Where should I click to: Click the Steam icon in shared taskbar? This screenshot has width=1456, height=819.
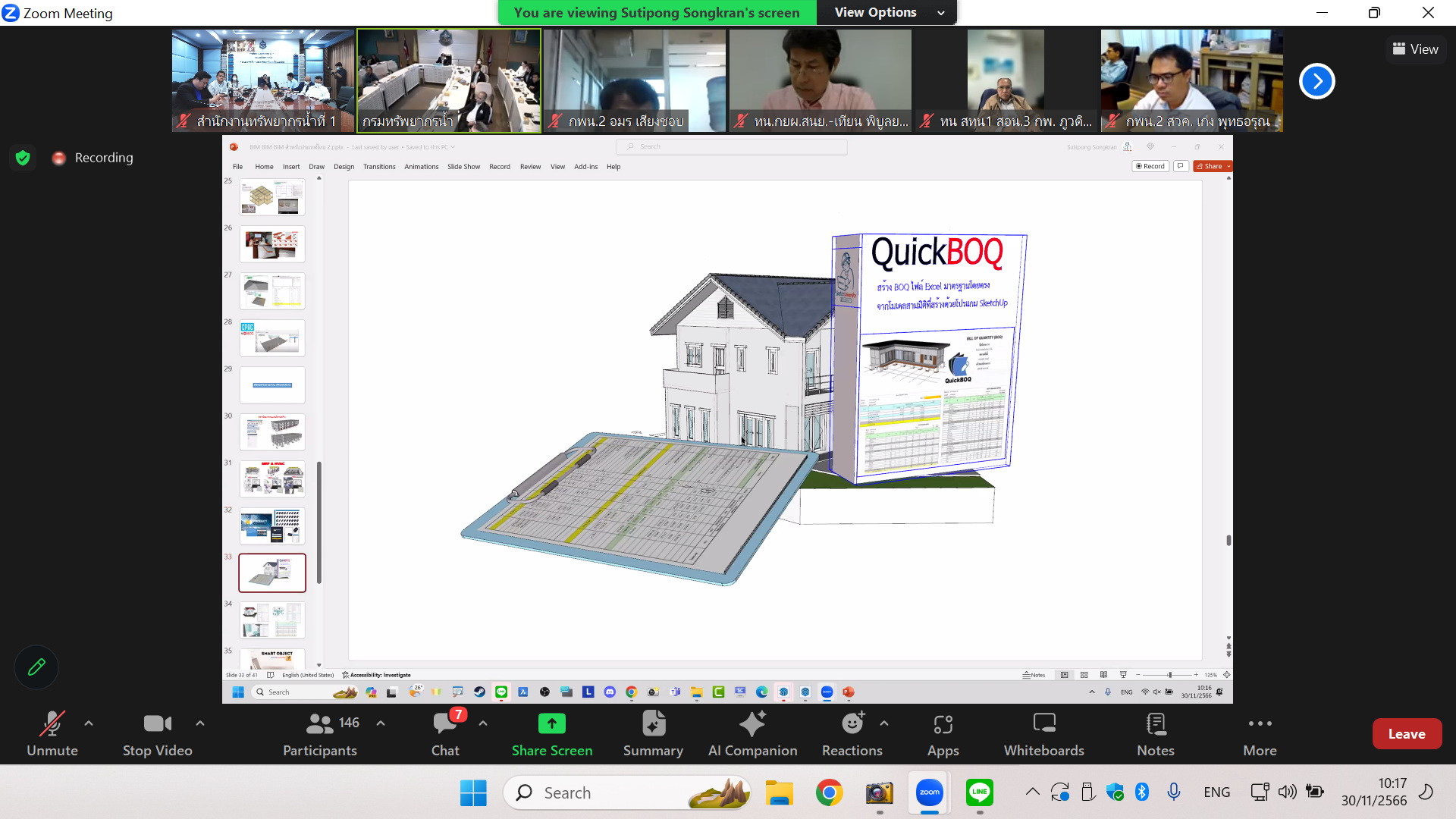[x=479, y=692]
